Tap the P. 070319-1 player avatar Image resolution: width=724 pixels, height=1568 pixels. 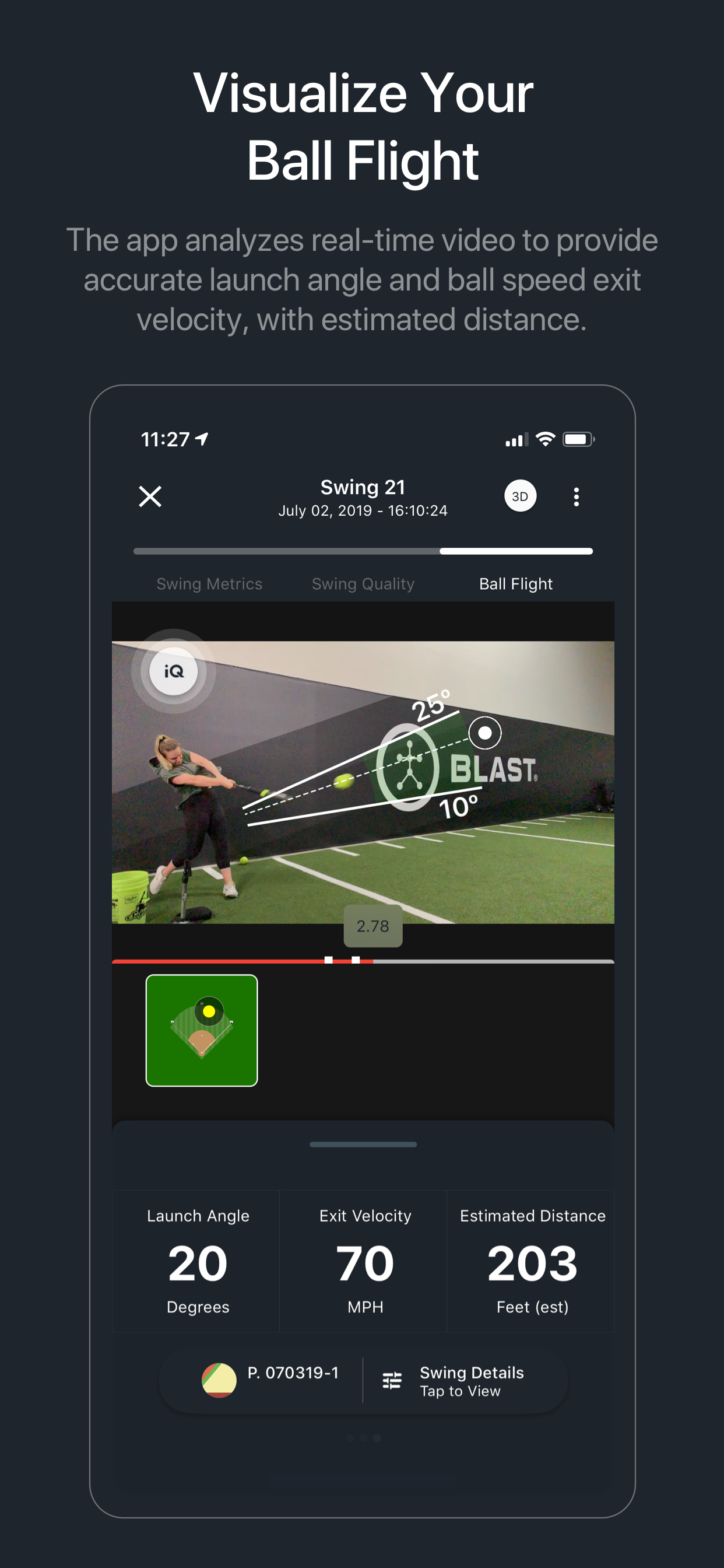219,1381
